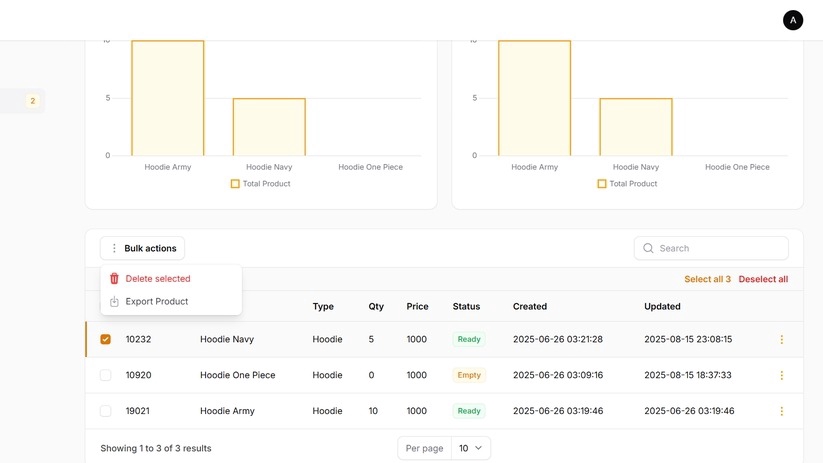Sort table by Created column
The height and width of the screenshot is (463, 823).
click(530, 307)
